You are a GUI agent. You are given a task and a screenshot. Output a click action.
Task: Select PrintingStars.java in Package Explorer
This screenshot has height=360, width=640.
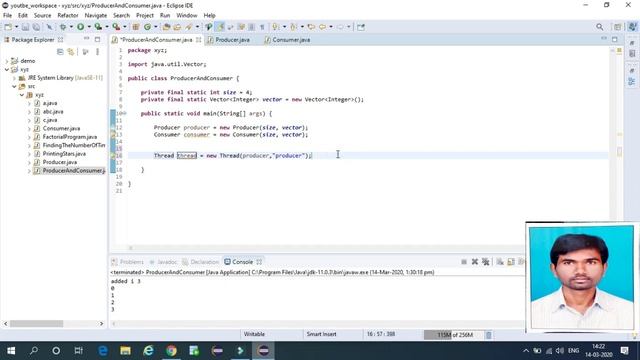point(64,154)
